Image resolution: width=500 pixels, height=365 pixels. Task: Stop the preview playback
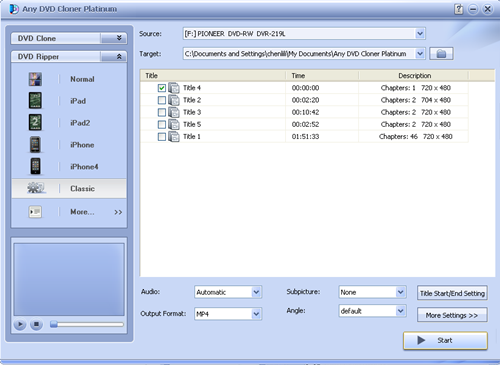point(36,324)
